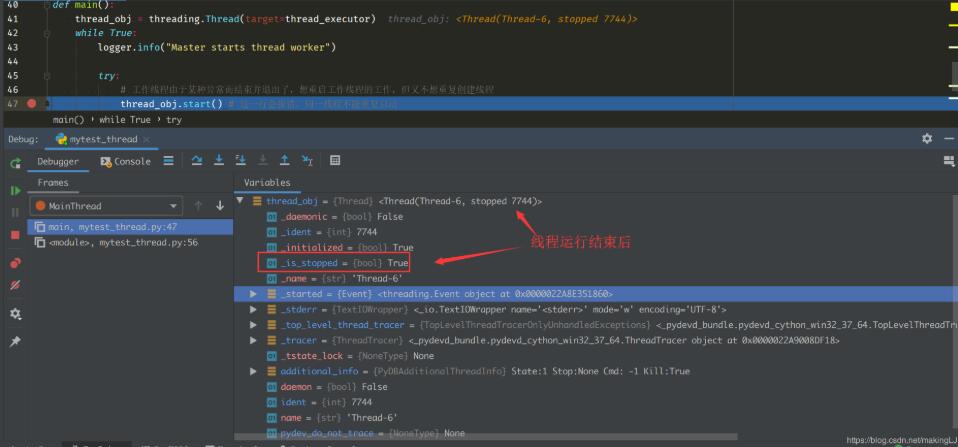The image size is (958, 447).
Task: Open Debug tool window gear settings
Action: point(927,139)
